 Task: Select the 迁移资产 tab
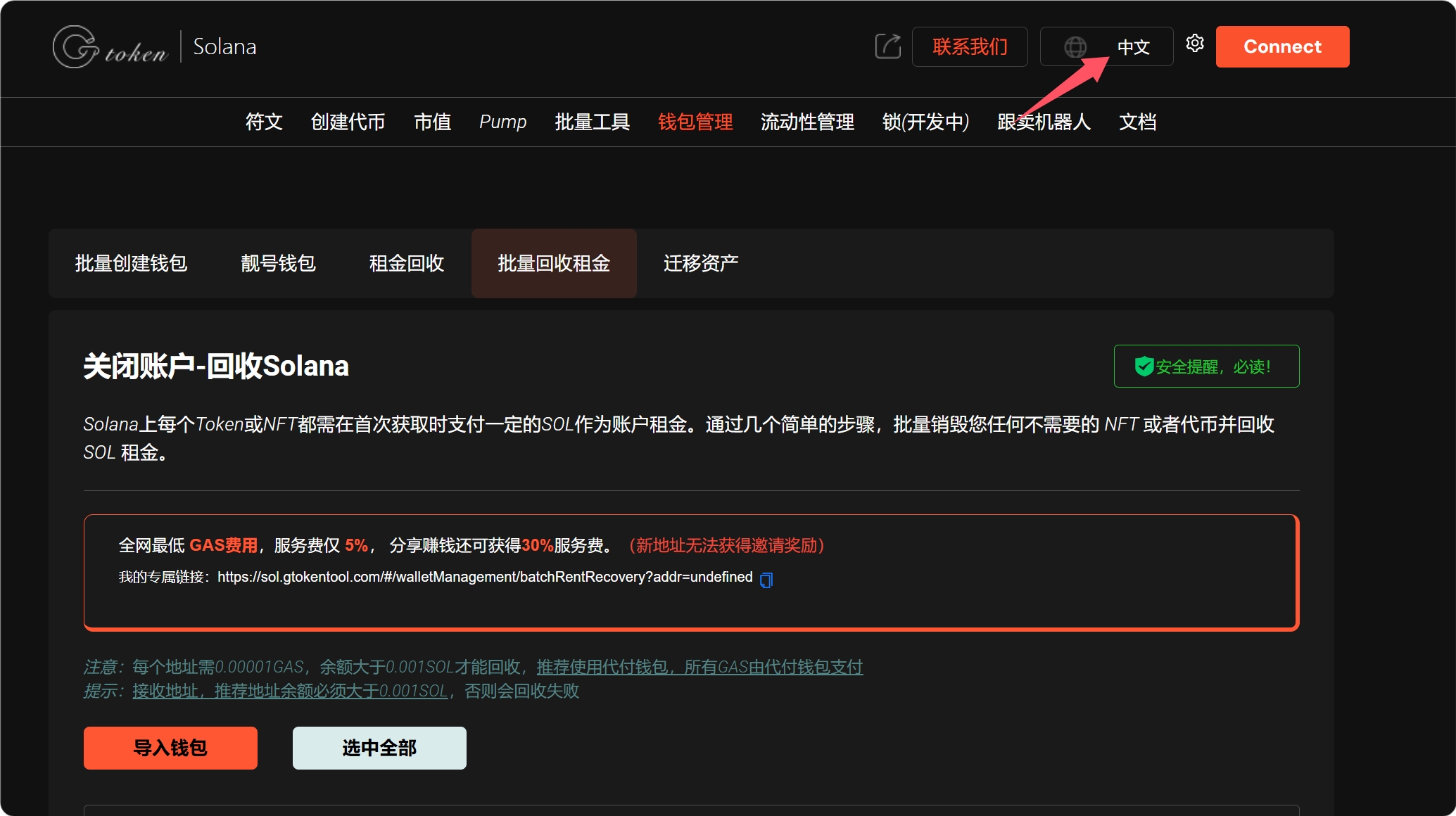click(700, 263)
